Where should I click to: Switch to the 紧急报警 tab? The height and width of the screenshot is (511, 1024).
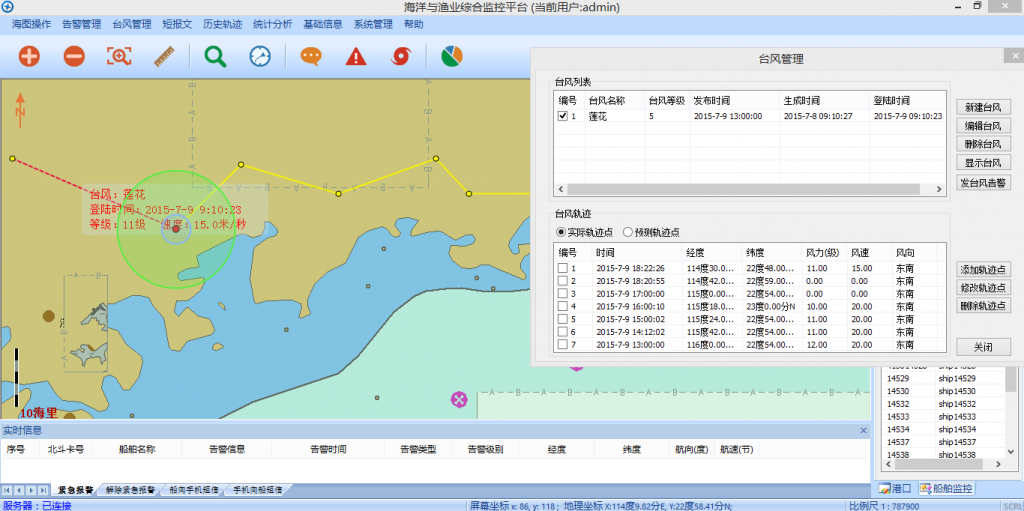tap(74, 489)
